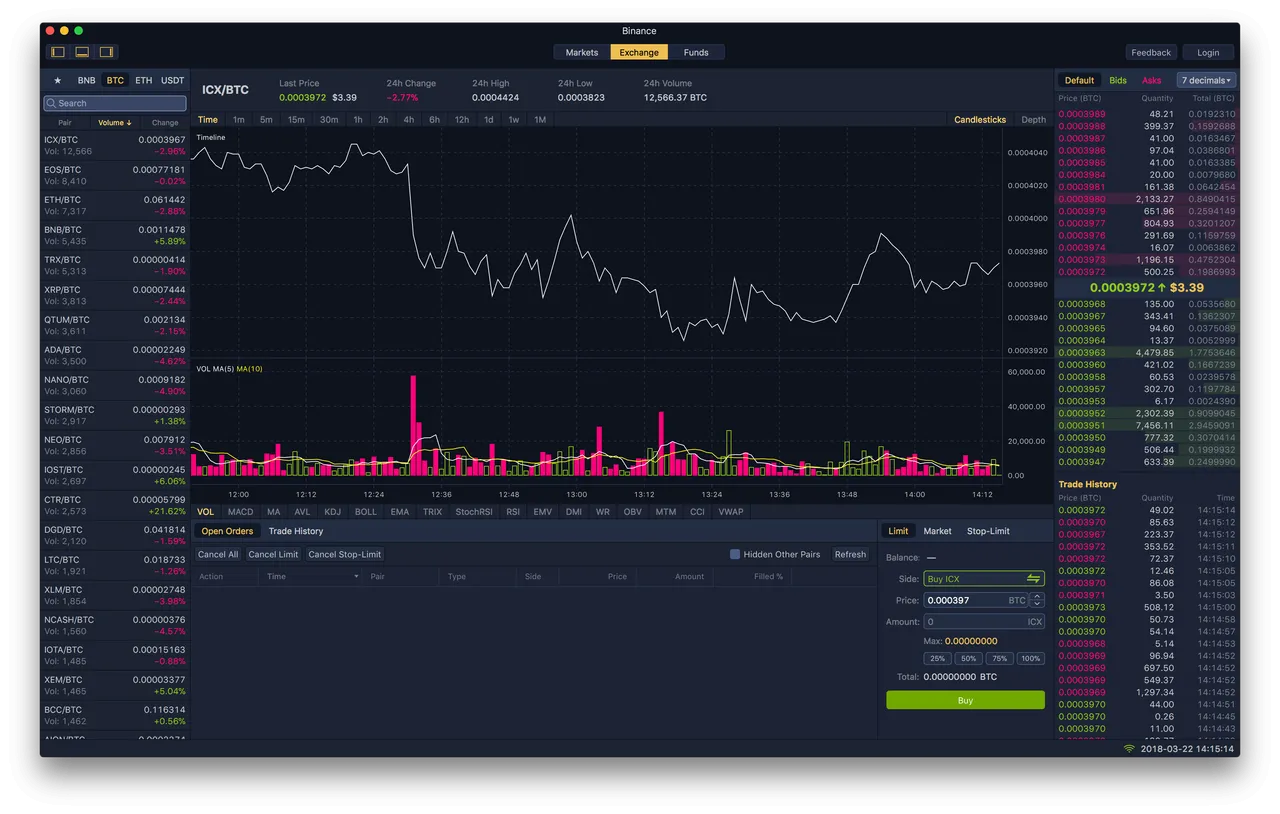Filter markets by BNB
This screenshot has height=814, width=1280.
(87, 80)
